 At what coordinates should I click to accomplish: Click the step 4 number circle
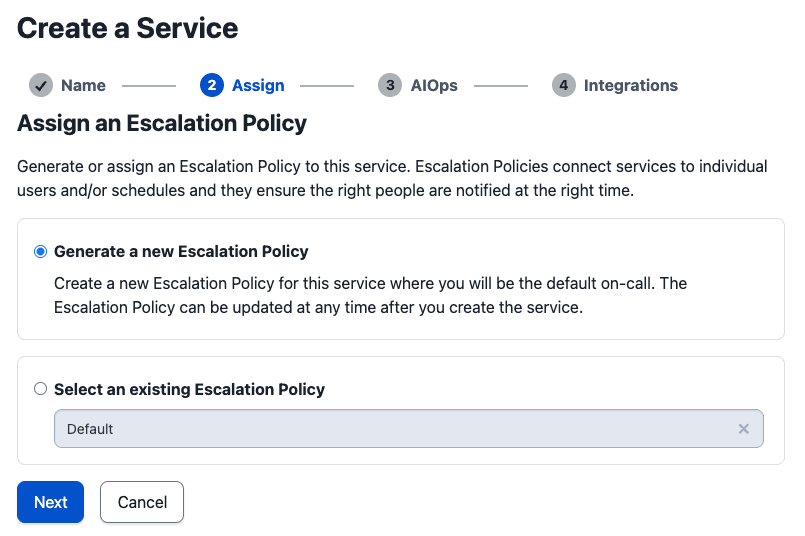pos(563,85)
